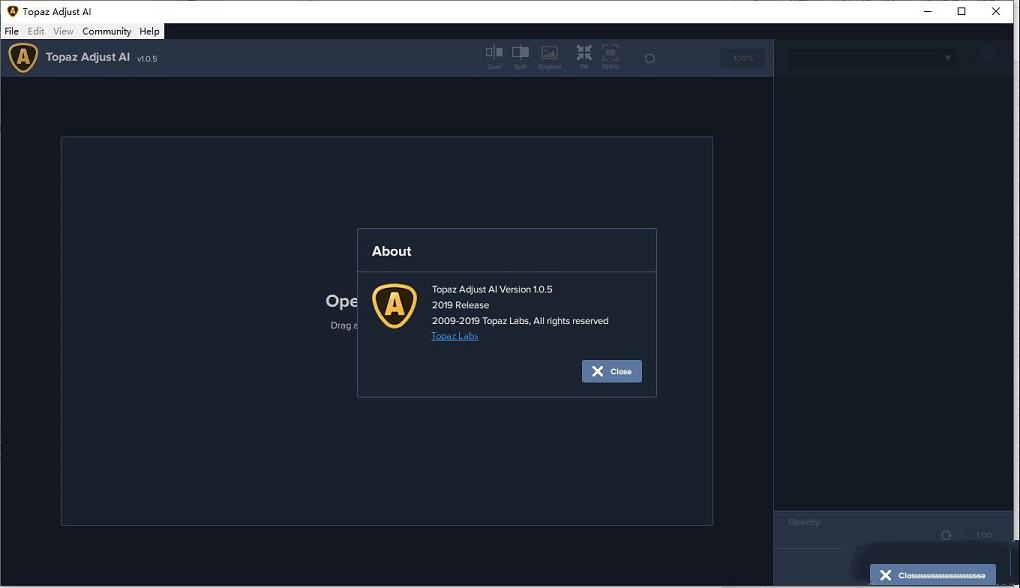Click the Opacity value field
This screenshot has width=1020, height=588.
point(984,536)
